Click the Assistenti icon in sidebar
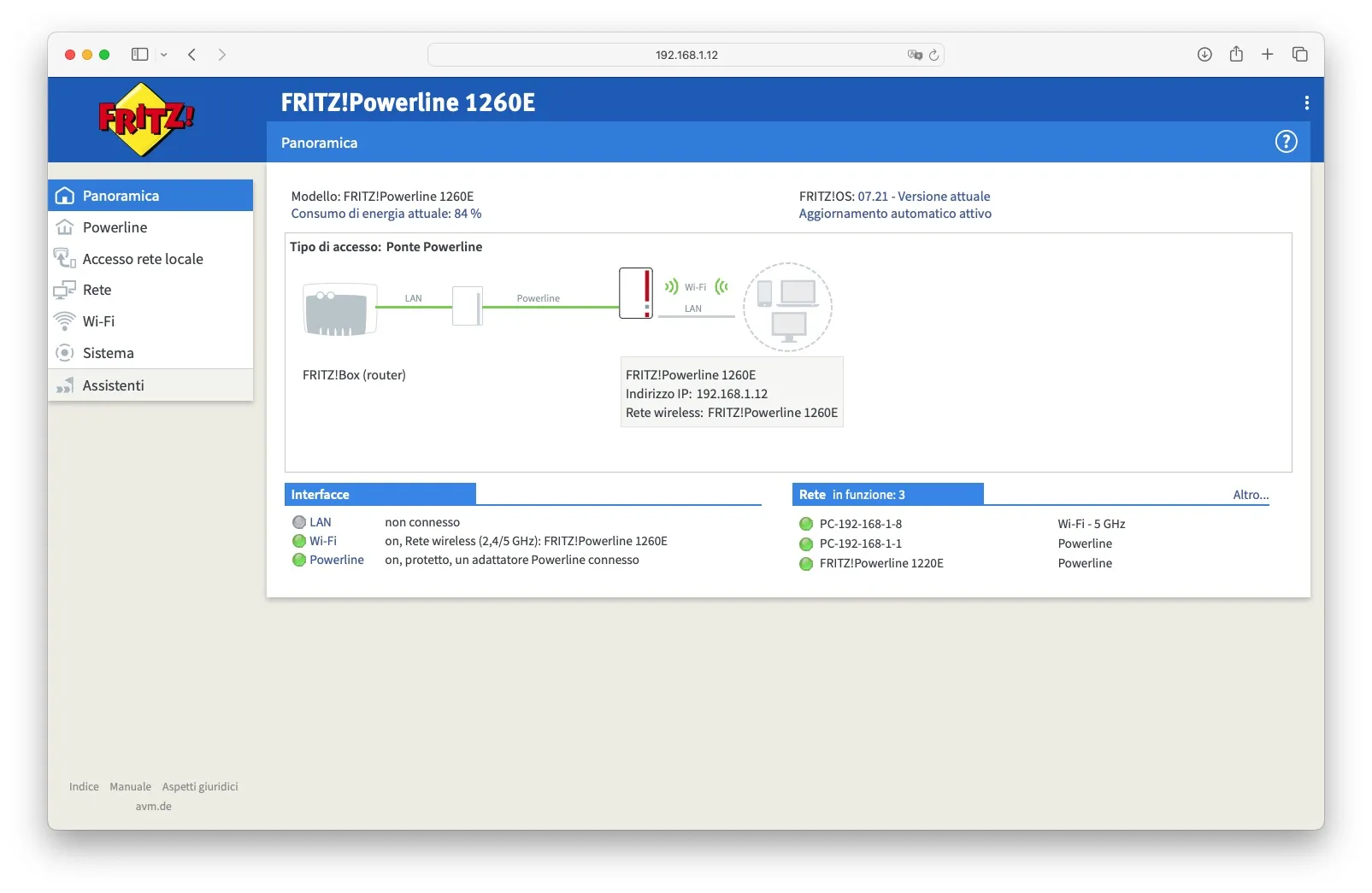Screen dimensions: 1372x893 [64, 385]
